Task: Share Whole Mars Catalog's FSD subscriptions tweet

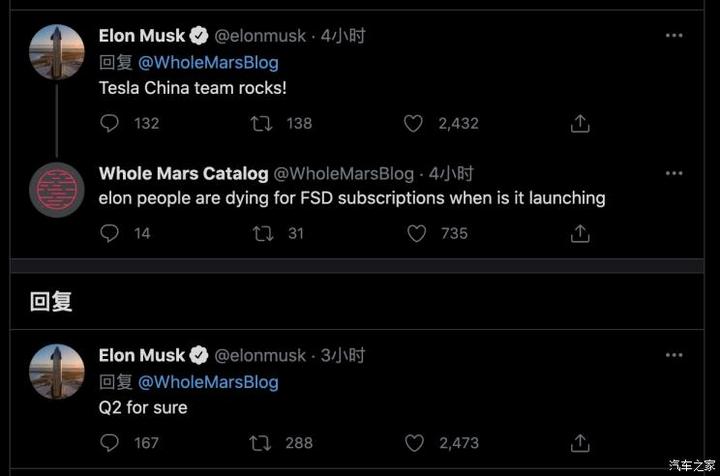Action: point(579,233)
